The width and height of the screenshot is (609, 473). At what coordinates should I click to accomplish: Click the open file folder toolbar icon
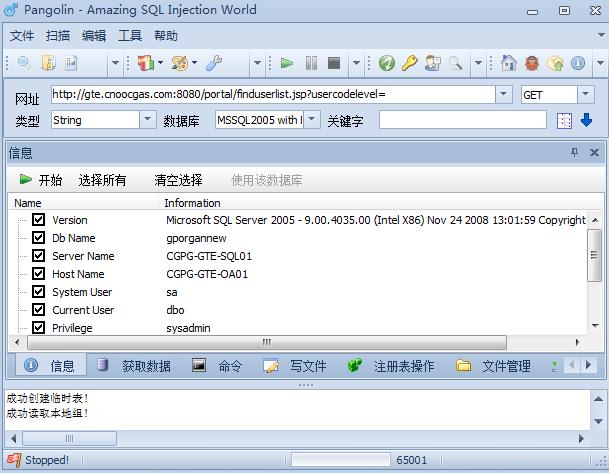point(49,63)
